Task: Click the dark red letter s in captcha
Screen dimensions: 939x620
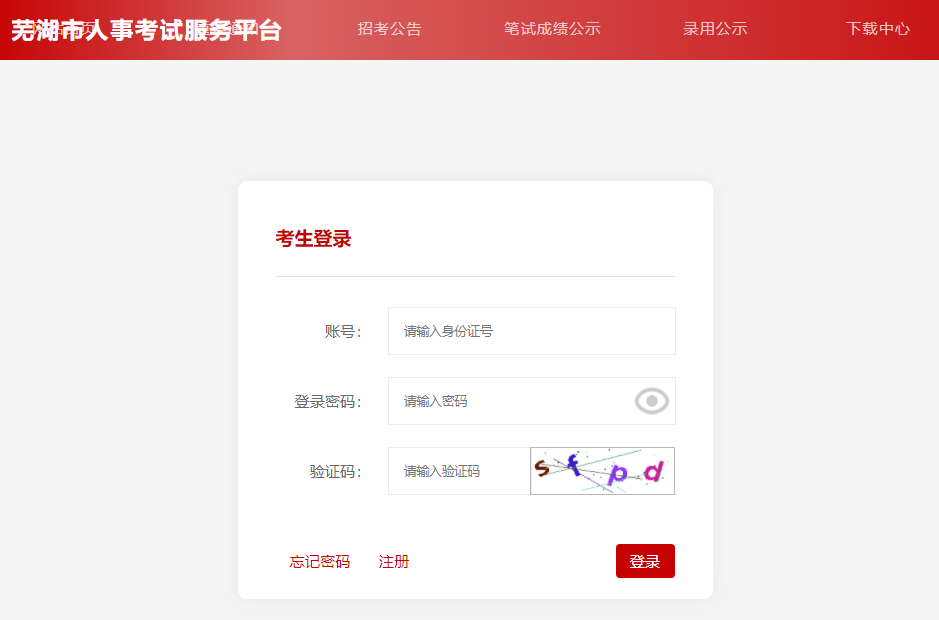Action: pos(542,467)
